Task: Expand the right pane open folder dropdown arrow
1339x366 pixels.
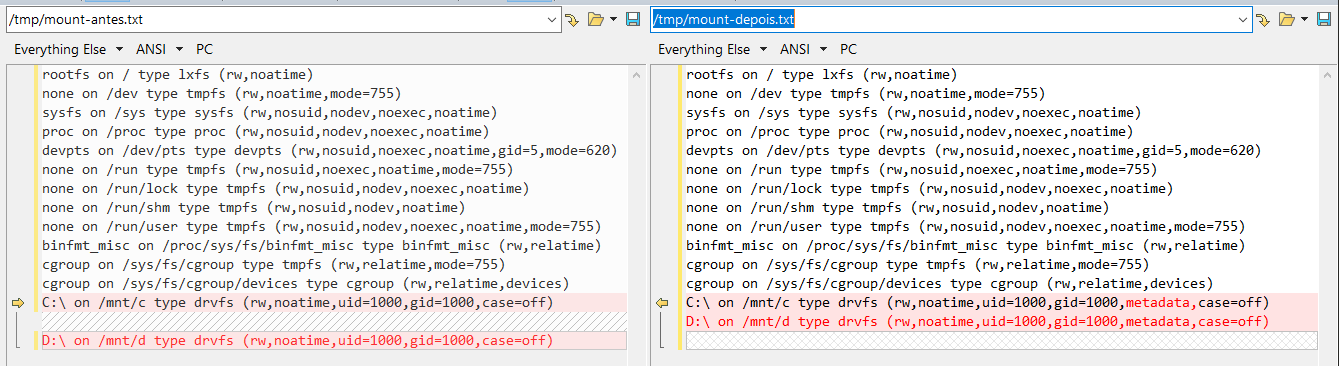Action: coord(1305,19)
